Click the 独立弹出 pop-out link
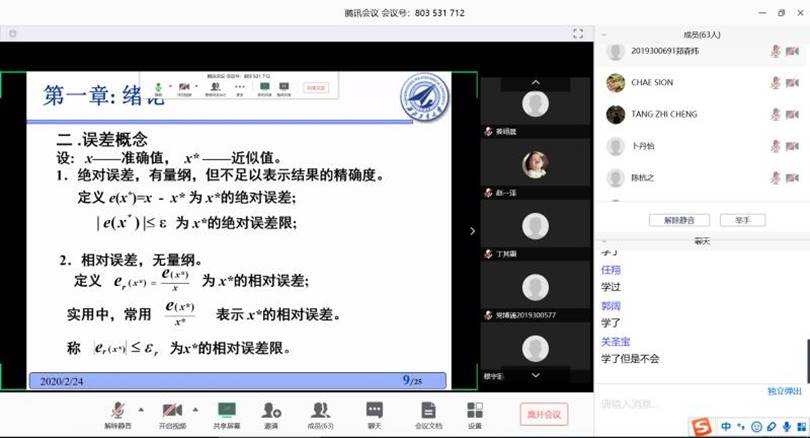This screenshot has width=810, height=438. tap(784, 391)
